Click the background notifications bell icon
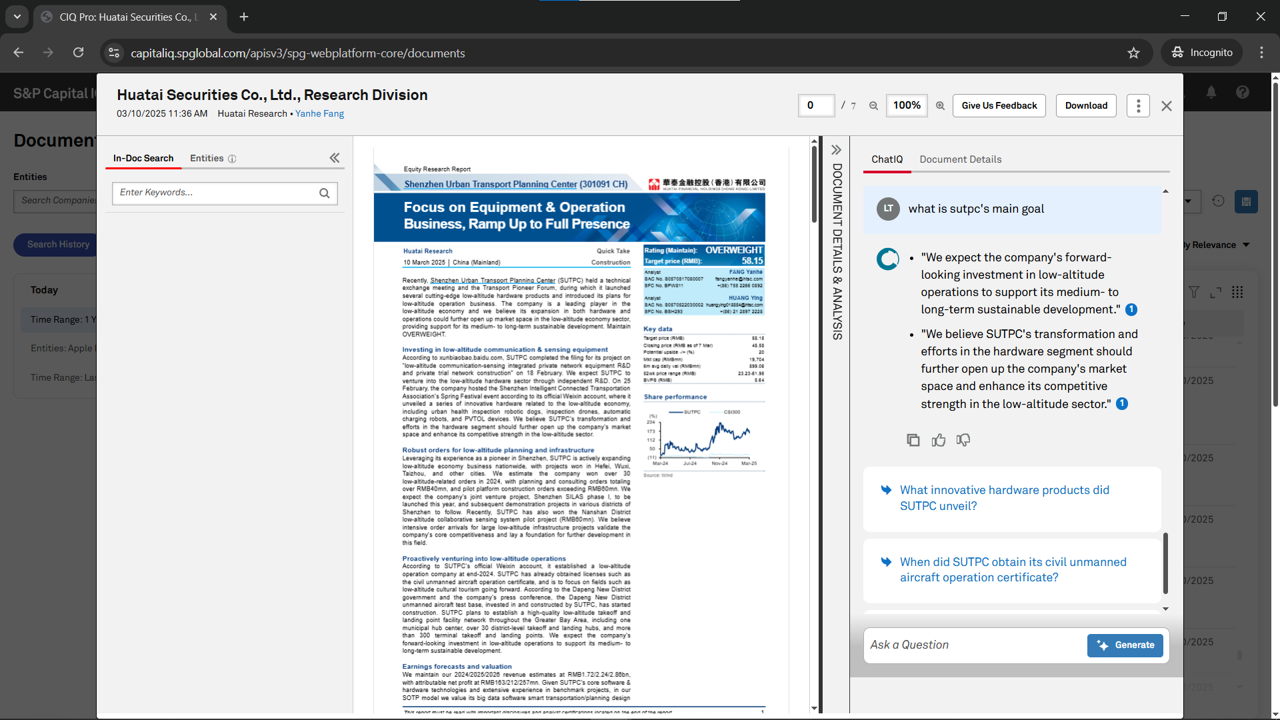The image size is (1280, 720). click(1211, 92)
